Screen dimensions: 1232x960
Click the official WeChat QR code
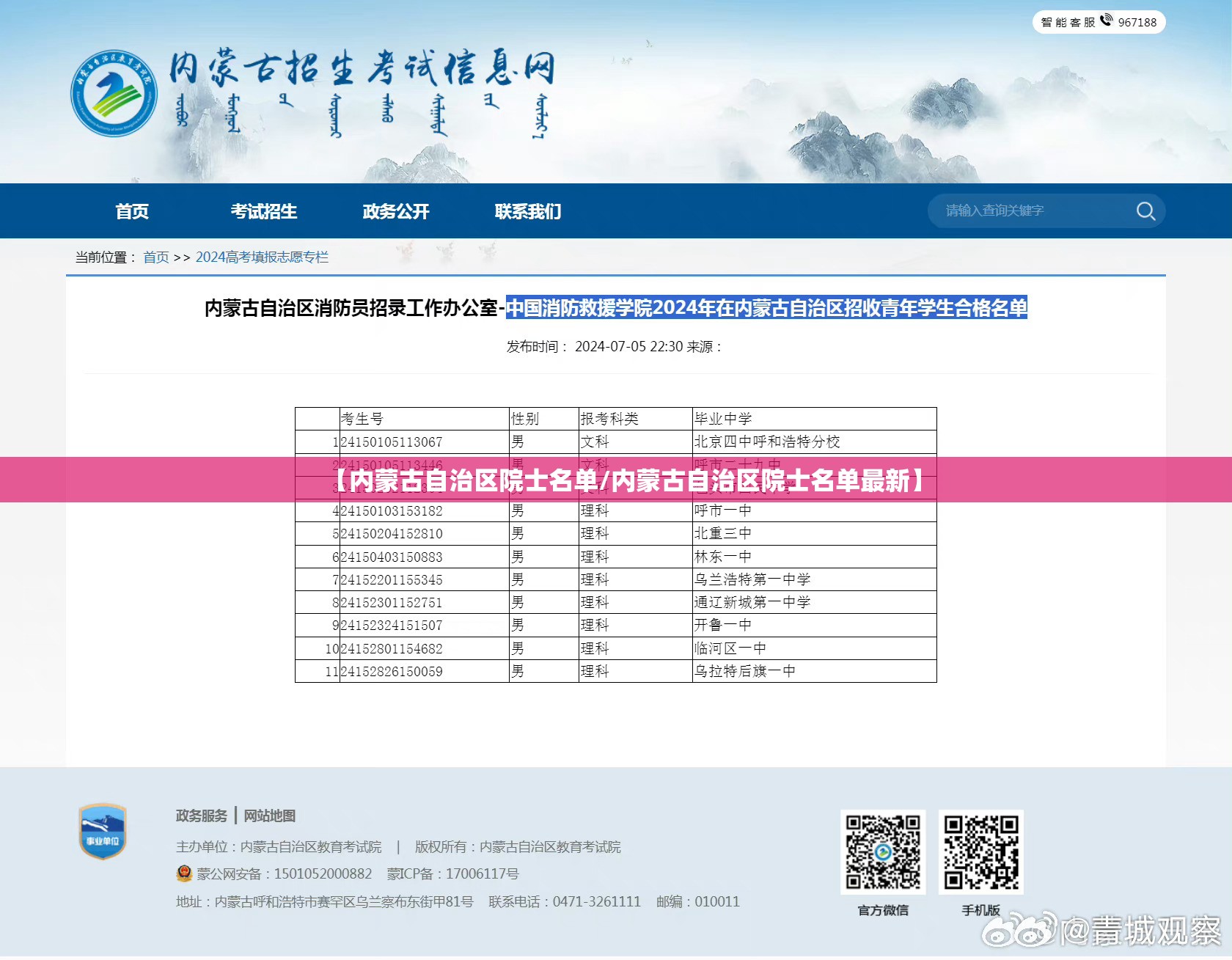[x=883, y=852]
